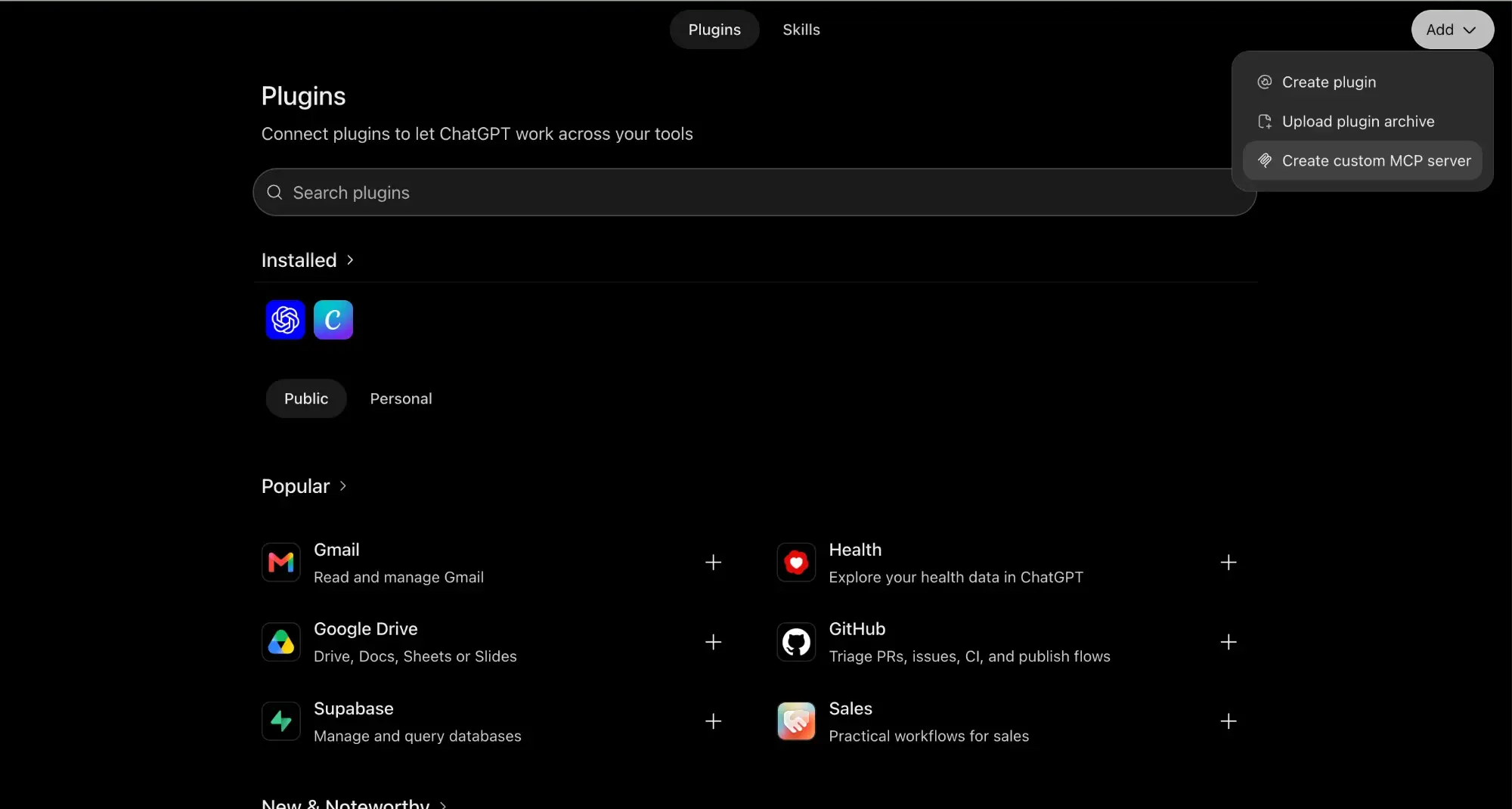Switch to the Skills tab
Screen dimensions: 1512x809
(801, 29)
